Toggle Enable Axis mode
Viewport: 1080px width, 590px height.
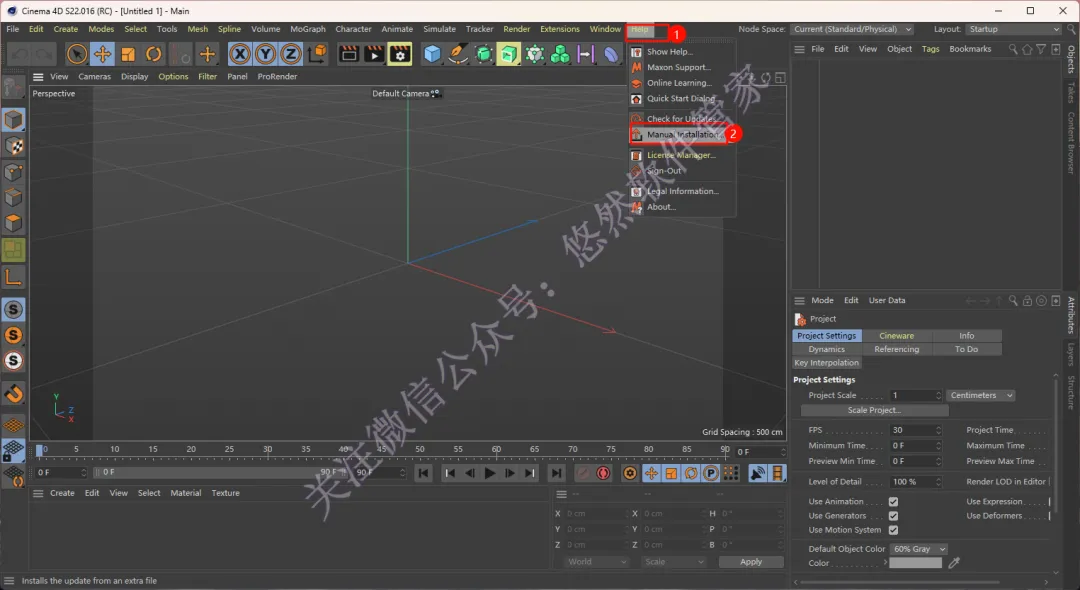pyautogui.click(x=13, y=277)
